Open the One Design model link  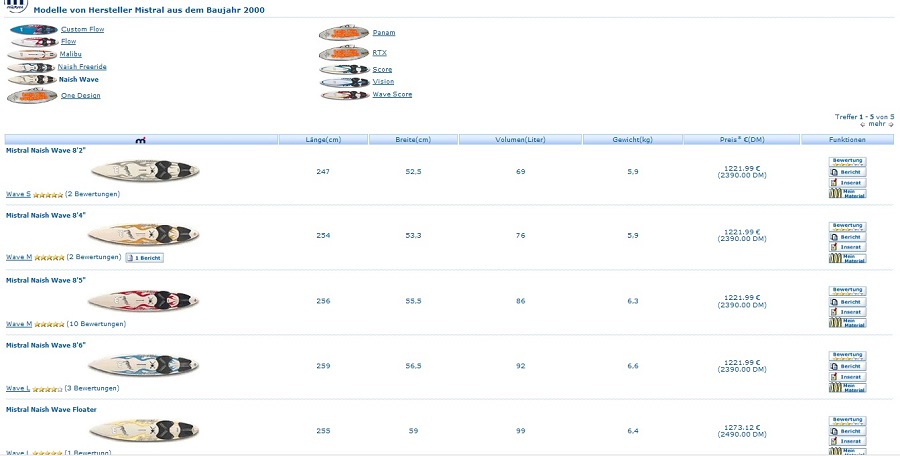point(80,95)
